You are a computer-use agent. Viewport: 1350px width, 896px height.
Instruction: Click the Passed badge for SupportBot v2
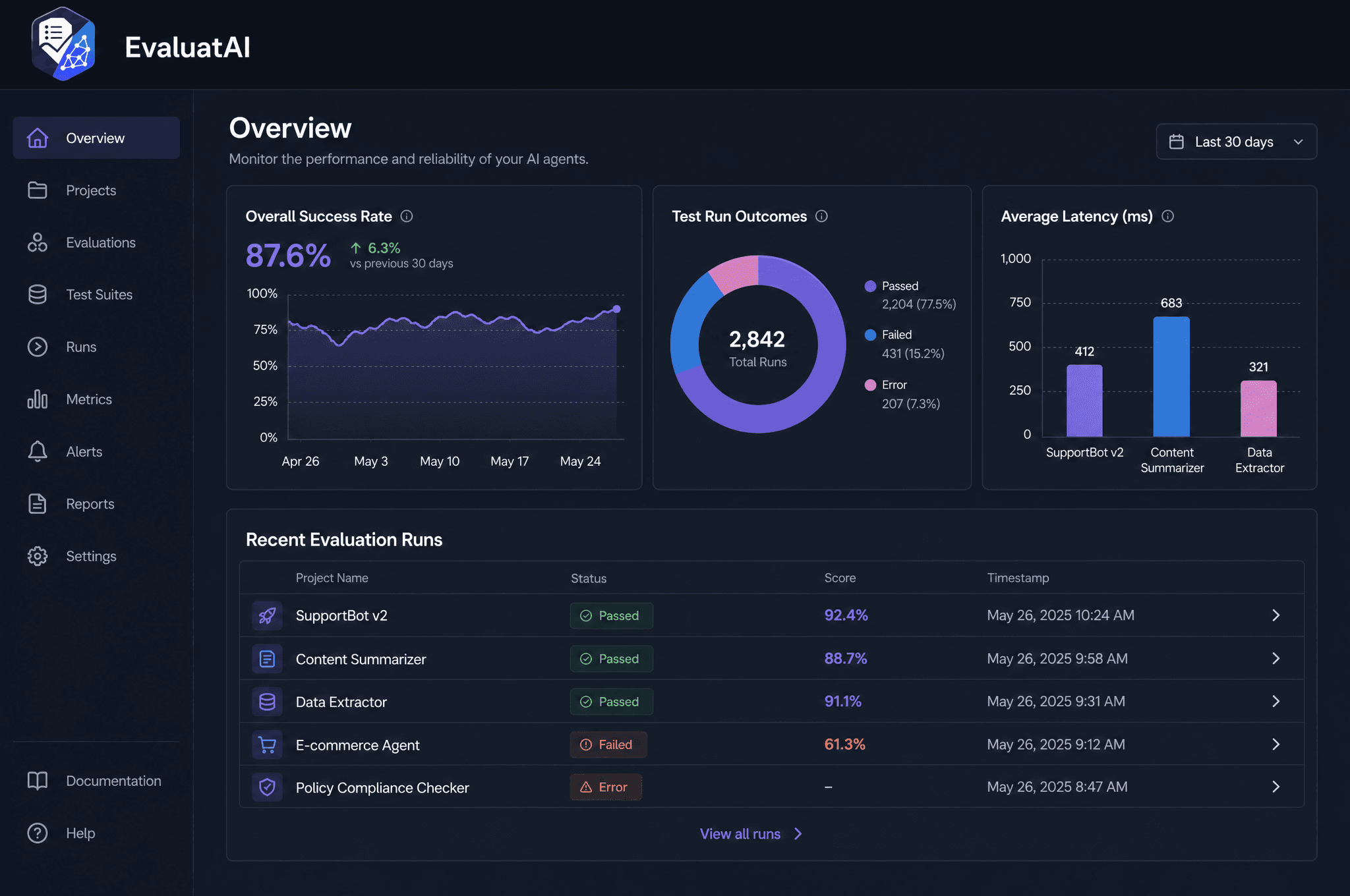(611, 615)
